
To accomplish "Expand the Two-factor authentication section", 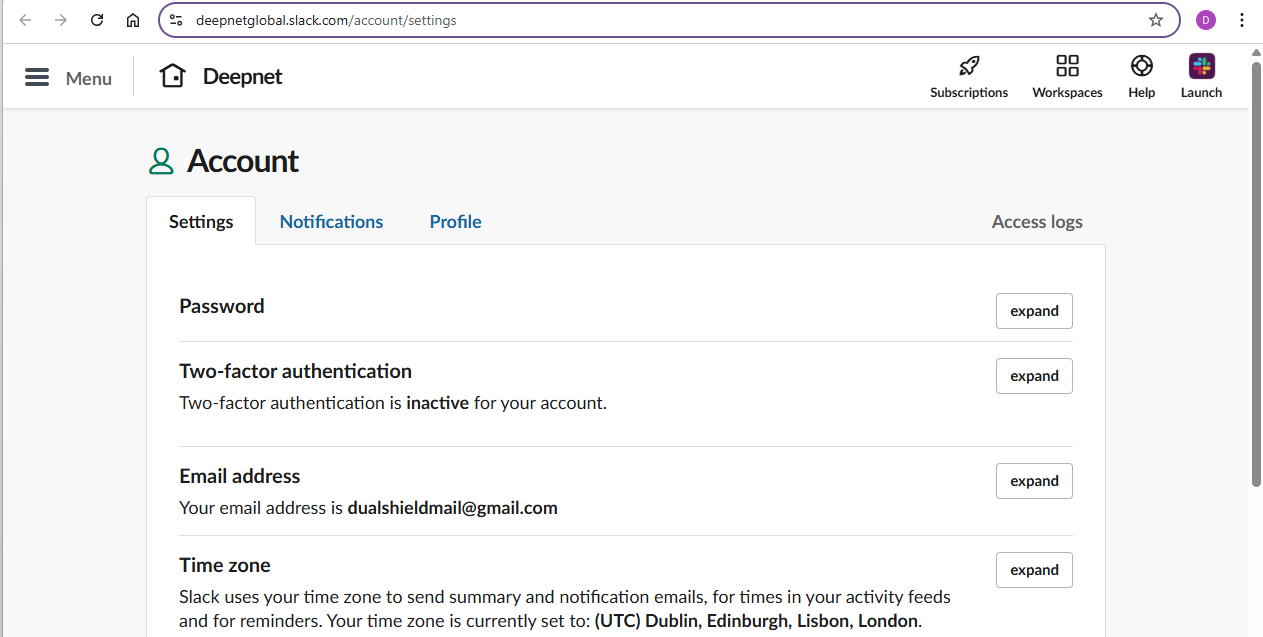I will click(x=1034, y=376).
